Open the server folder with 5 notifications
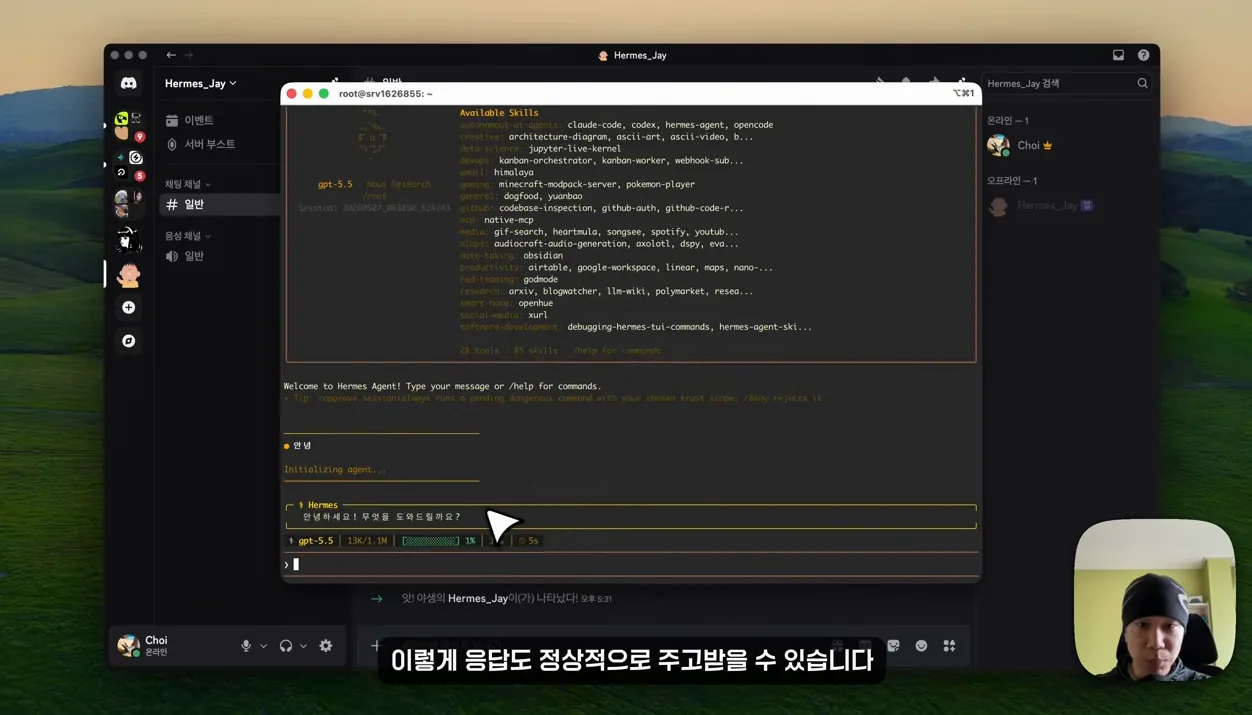 128,165
